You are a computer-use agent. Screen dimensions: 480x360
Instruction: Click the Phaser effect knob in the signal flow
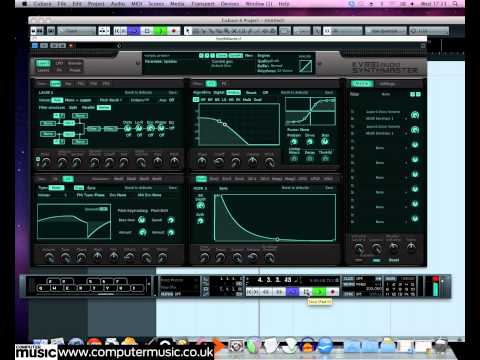tap(161, 128)
